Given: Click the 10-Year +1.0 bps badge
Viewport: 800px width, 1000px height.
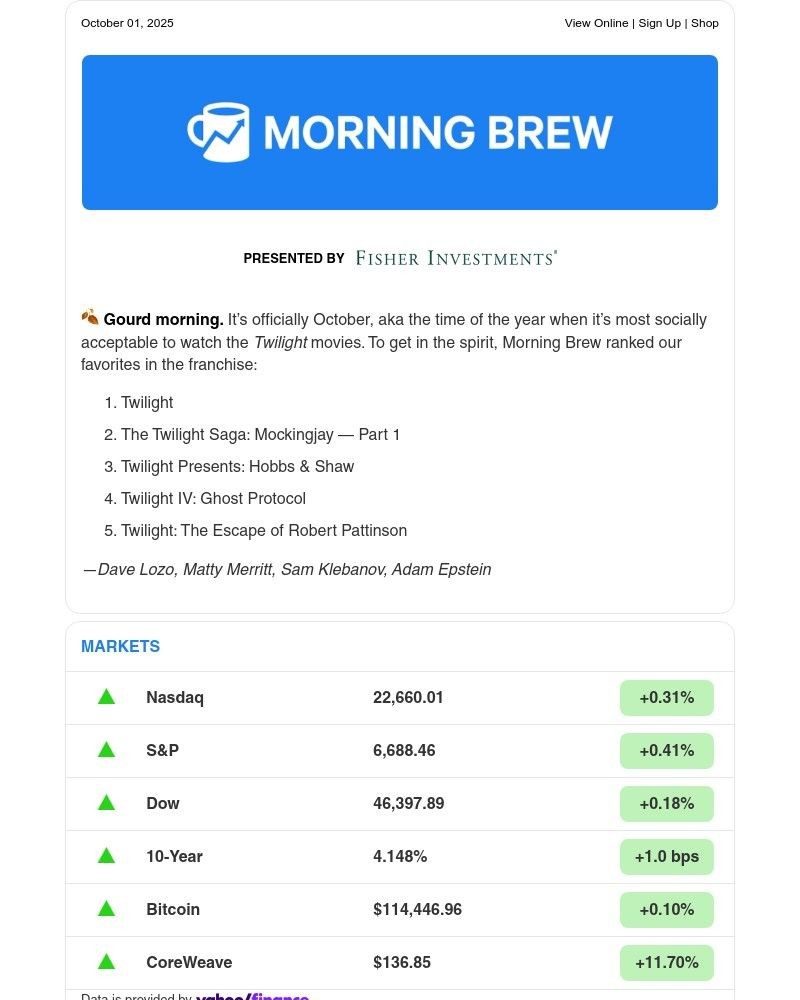Looking at the screenshot, I should click(x=666, y=857).
